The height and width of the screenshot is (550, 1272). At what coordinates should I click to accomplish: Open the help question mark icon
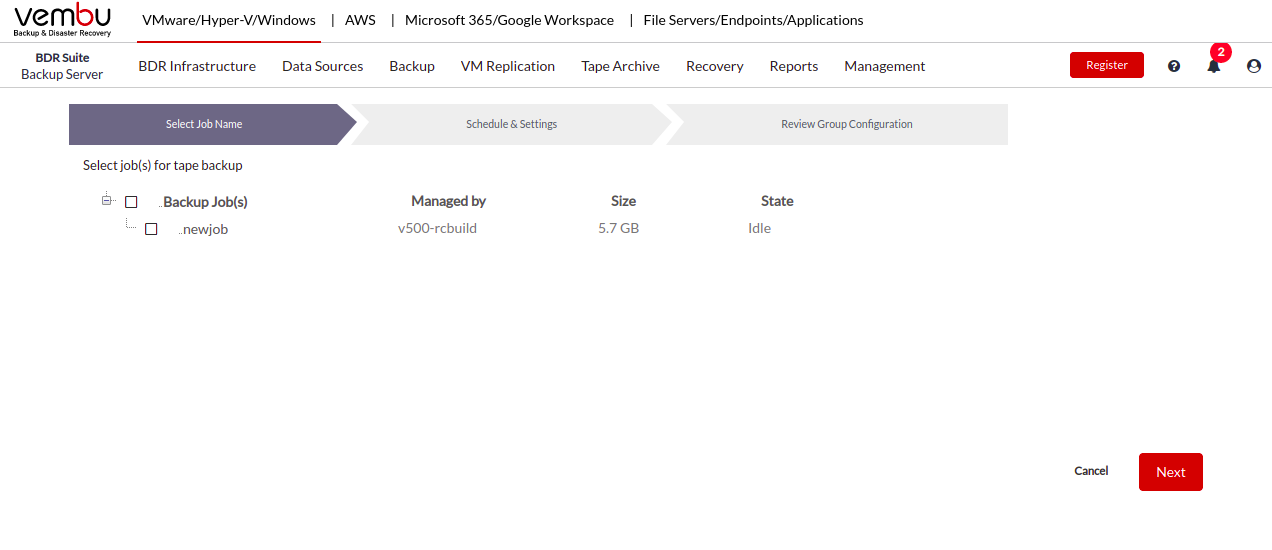tap(1174, 66)
